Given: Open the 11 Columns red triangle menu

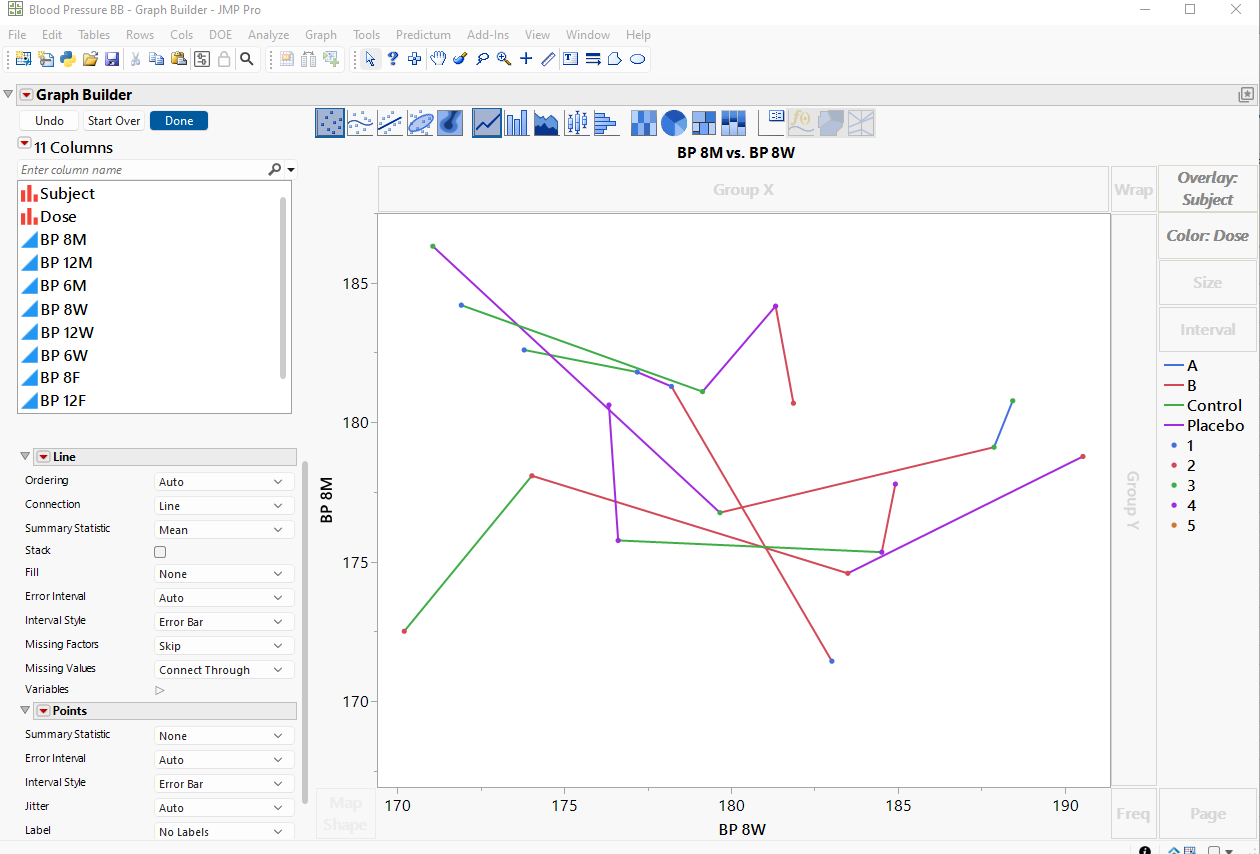Looking at the screenshot, I should (25, 146).
